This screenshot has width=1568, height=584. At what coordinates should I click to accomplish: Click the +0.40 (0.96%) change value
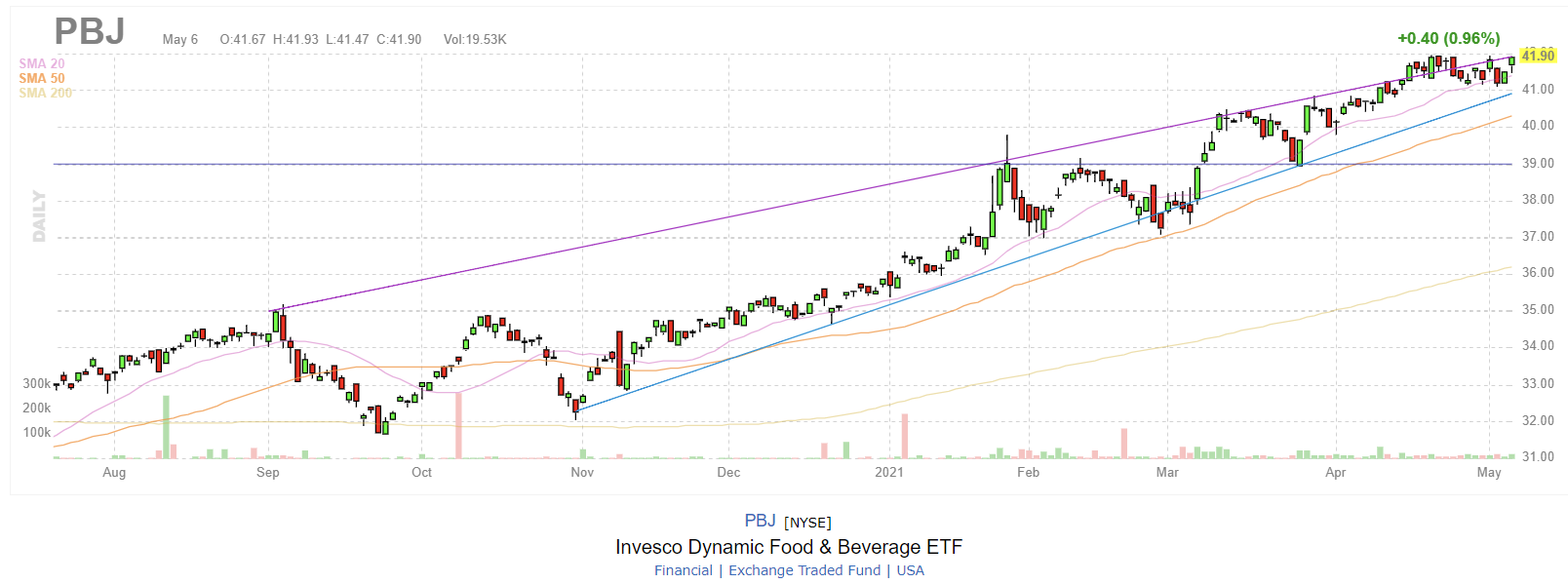coord(1449,38)
